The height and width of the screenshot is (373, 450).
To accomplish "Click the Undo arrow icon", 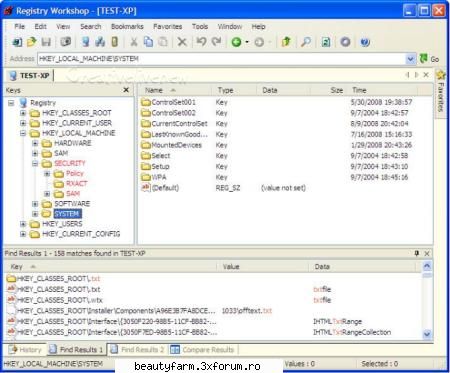I will click(201, 42).
